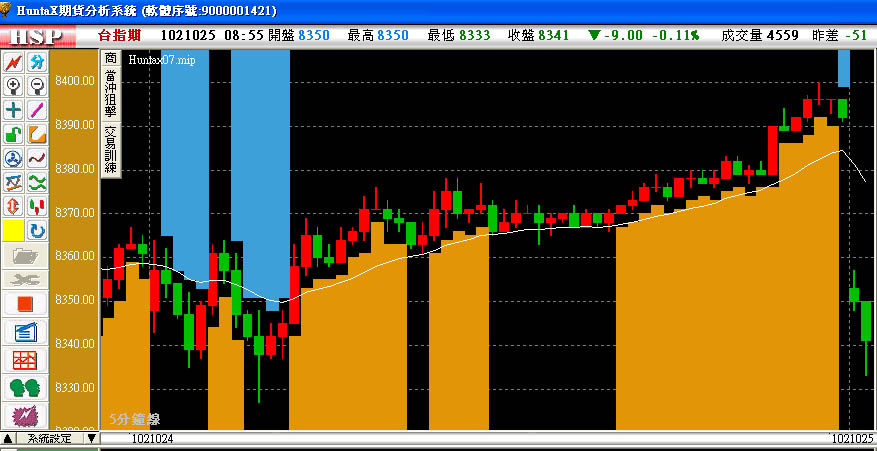Click the red wavy curve icon
877x451 pixels.
(37, 158)
